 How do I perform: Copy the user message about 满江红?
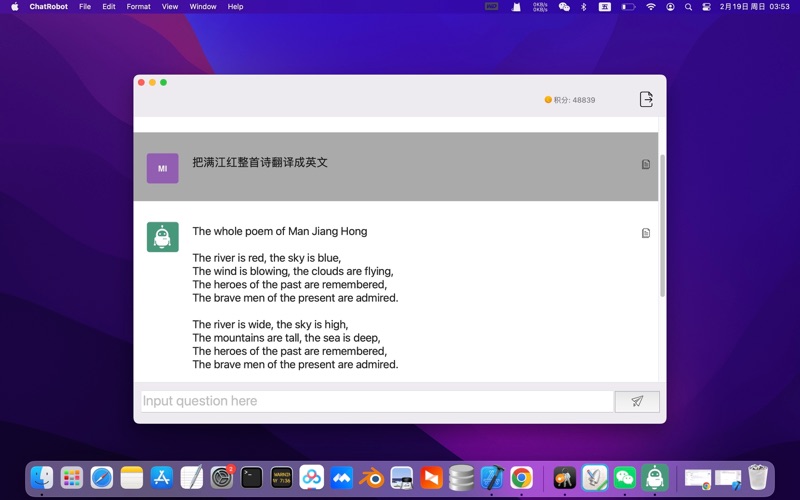645,164
